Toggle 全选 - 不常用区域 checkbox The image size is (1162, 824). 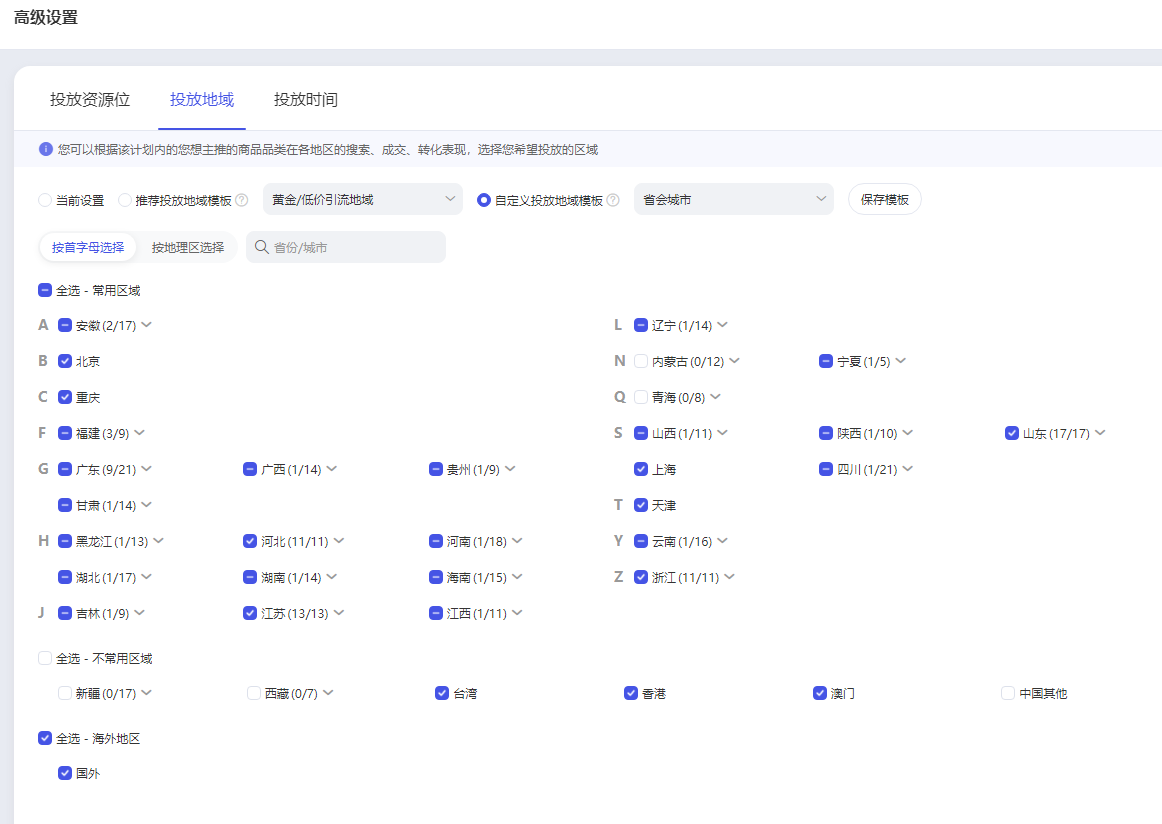pyautogui.click(x=45, y=658)
